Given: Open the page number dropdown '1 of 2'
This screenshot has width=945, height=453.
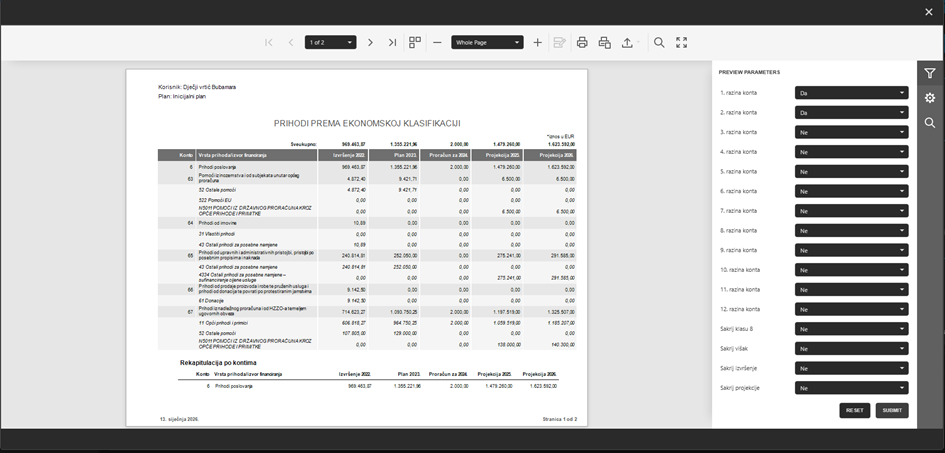Looking at the screenshot, I should pos(331,43).
